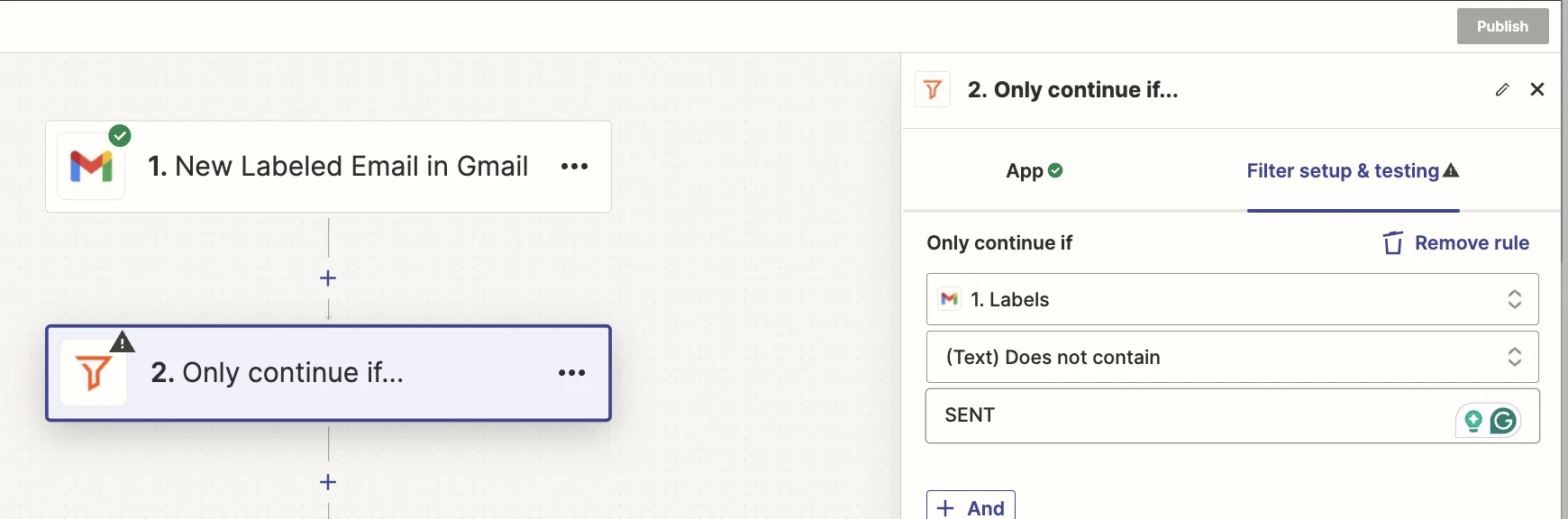Image resolution: width=1568 pixels, height=519 pixels.
Task: Click the green check next to App
Action: (x=1055, y=170)
